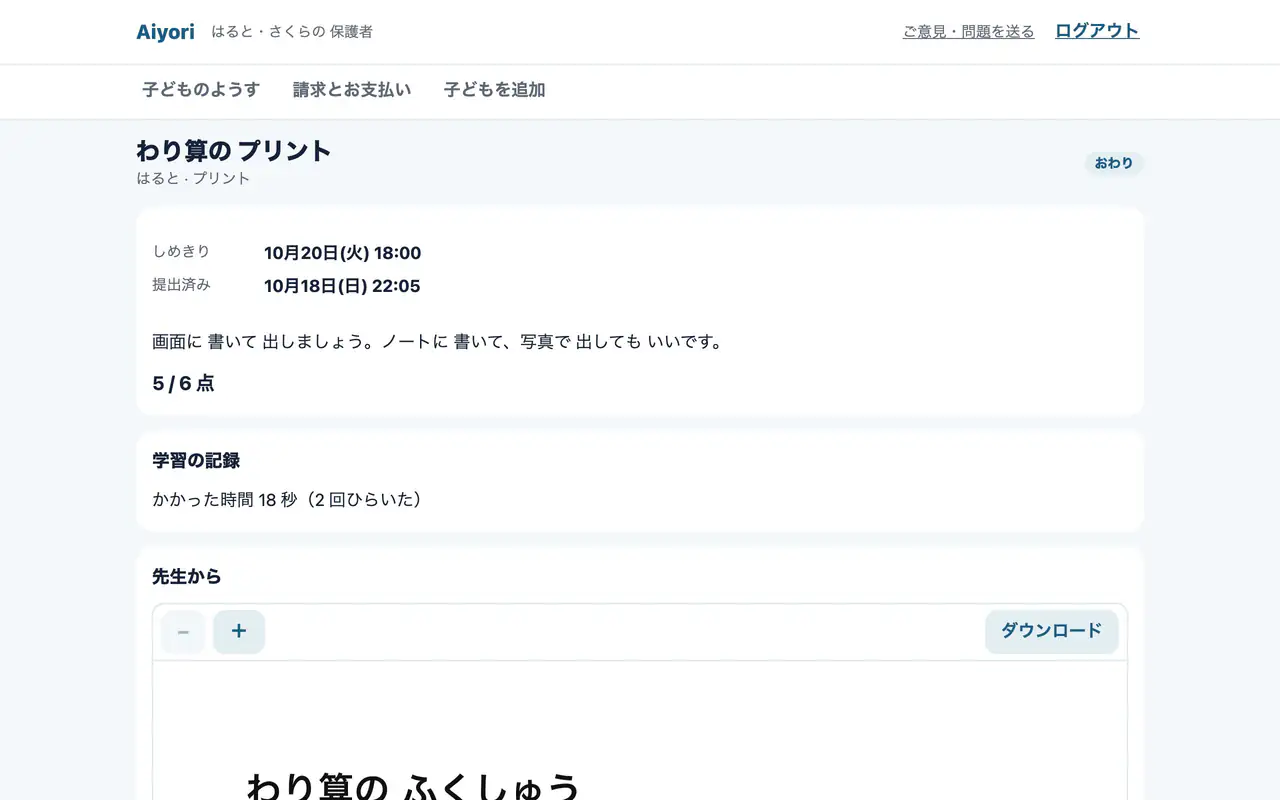Click the しめきり label
1280x800 pixels.
pos(181,251)
